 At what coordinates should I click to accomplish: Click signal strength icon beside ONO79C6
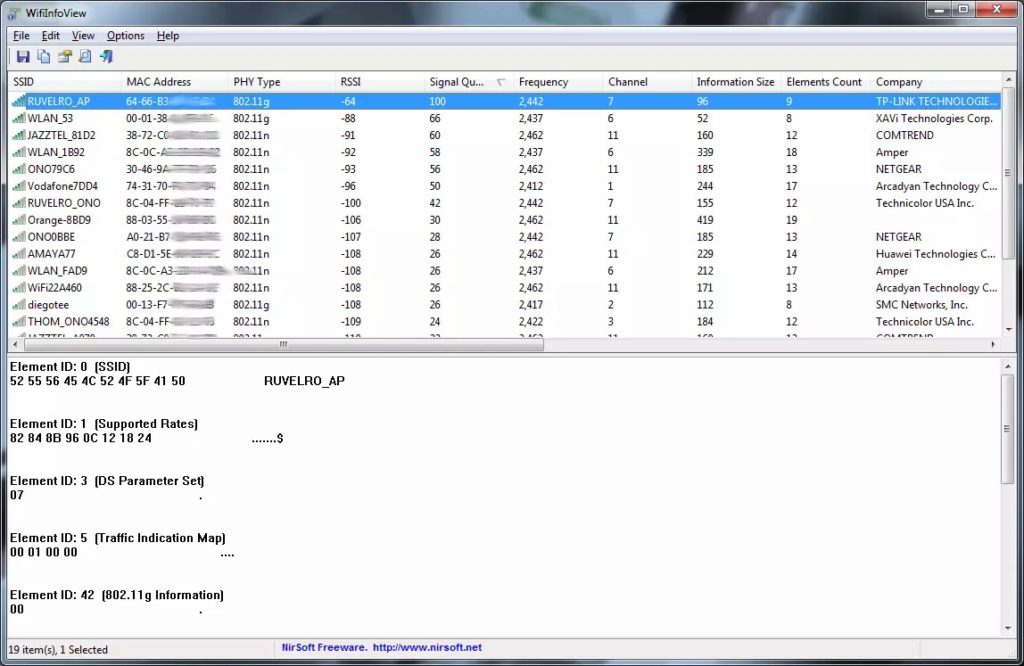point(19,169)
